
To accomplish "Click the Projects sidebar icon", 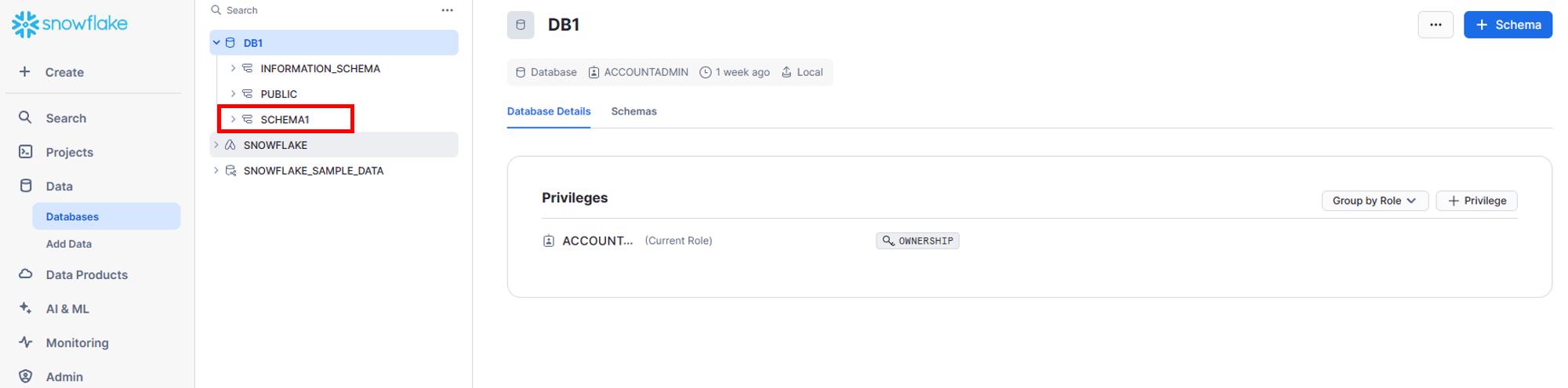I will pyautogui.click(x=26, y=151).
